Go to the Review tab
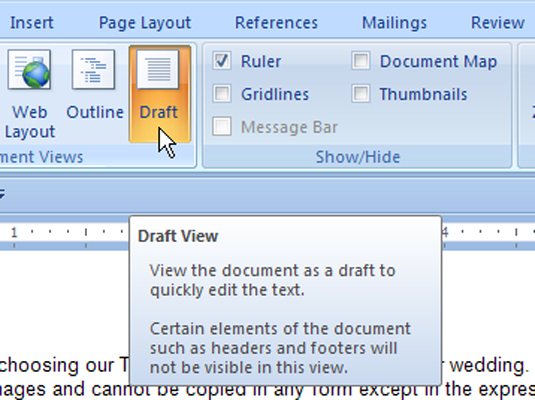535x400 pixels. [497, 23]
